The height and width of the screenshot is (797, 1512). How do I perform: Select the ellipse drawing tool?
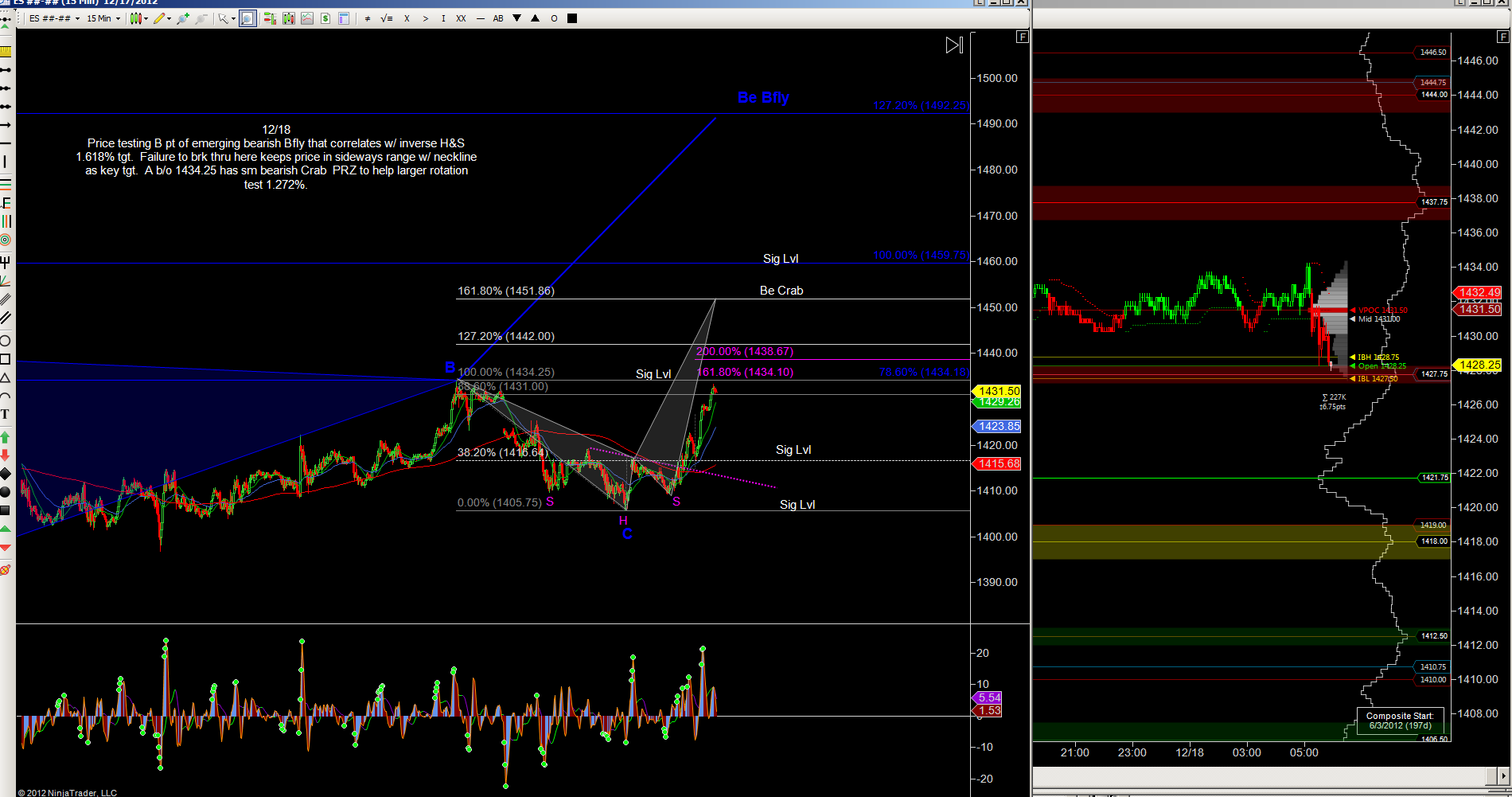[5, 341]
